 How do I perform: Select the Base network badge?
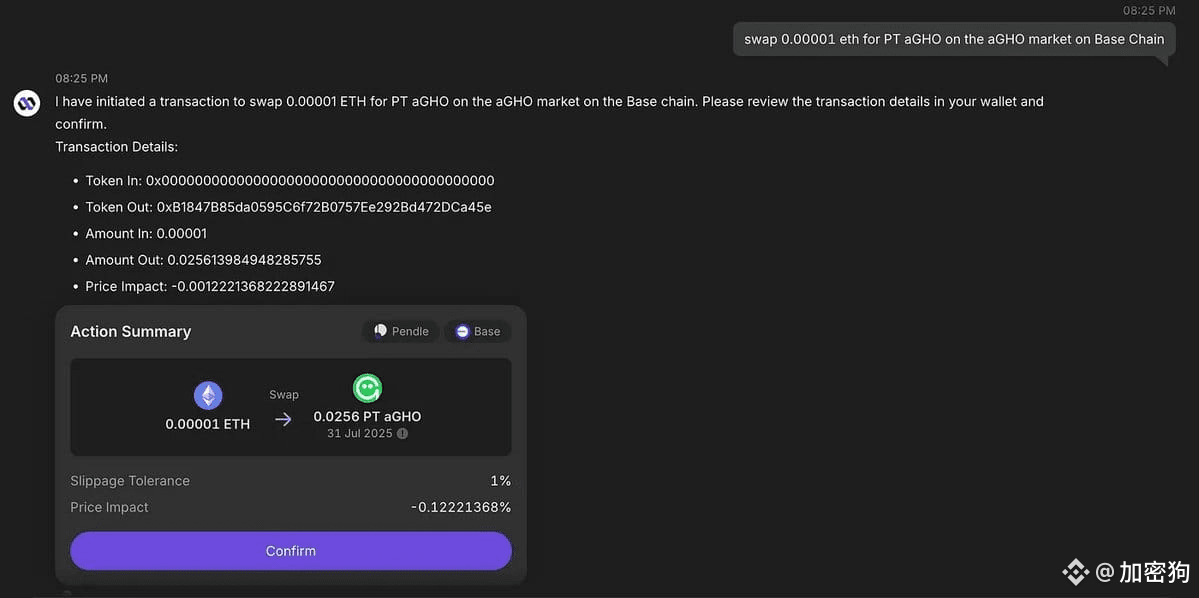478,331
